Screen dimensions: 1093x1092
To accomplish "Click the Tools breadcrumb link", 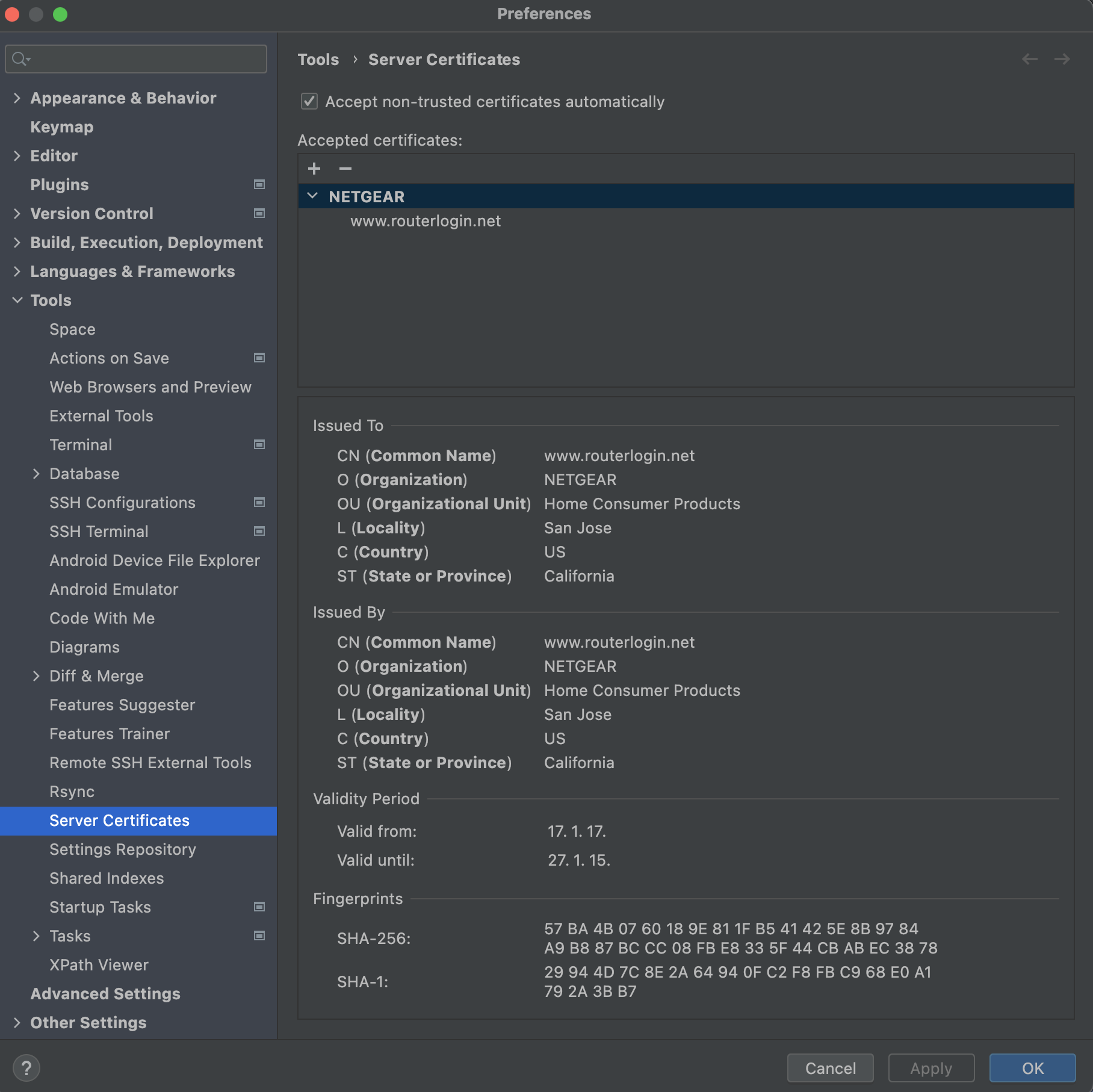I will click(x=318, y=60).
